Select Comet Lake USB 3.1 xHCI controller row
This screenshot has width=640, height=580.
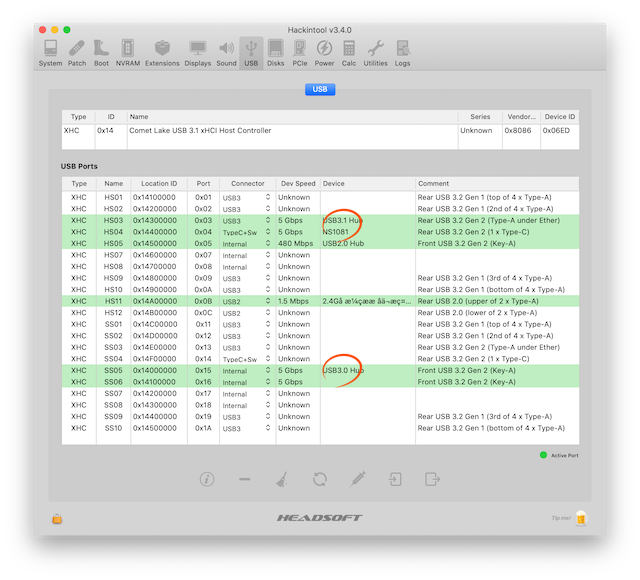coord(320,131)
